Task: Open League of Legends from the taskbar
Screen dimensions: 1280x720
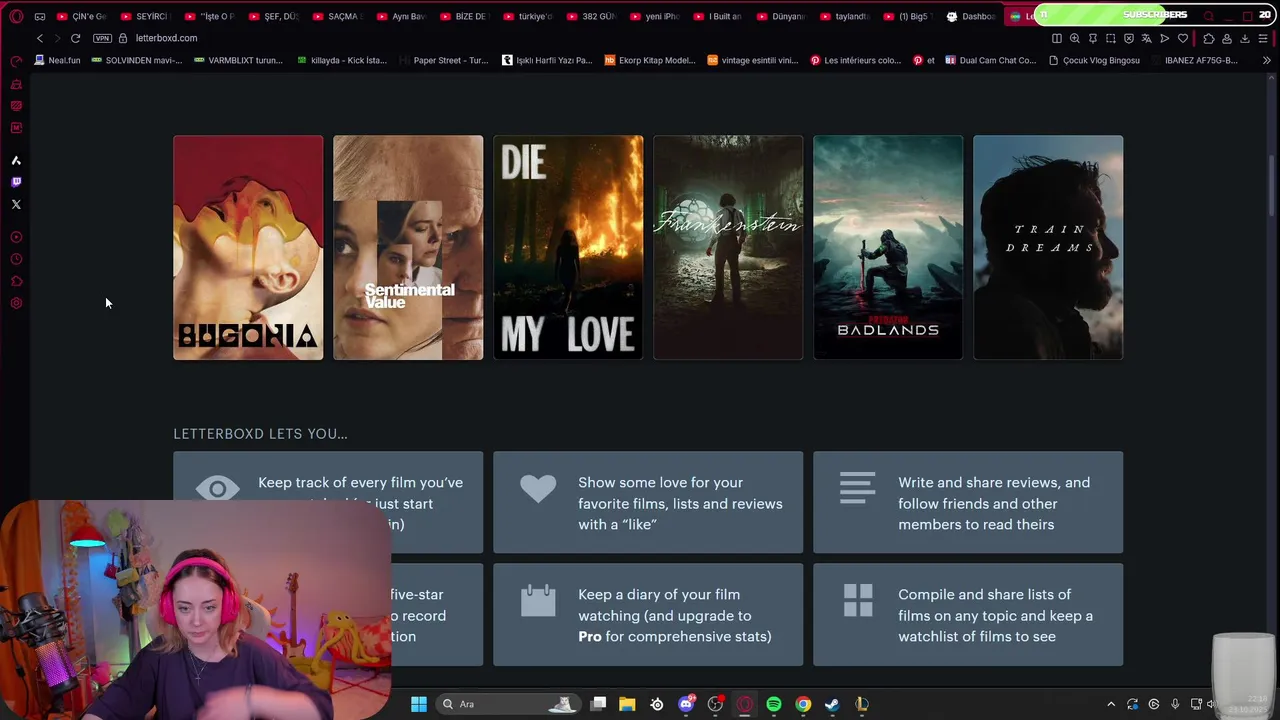Action: (x=862, y=704)
